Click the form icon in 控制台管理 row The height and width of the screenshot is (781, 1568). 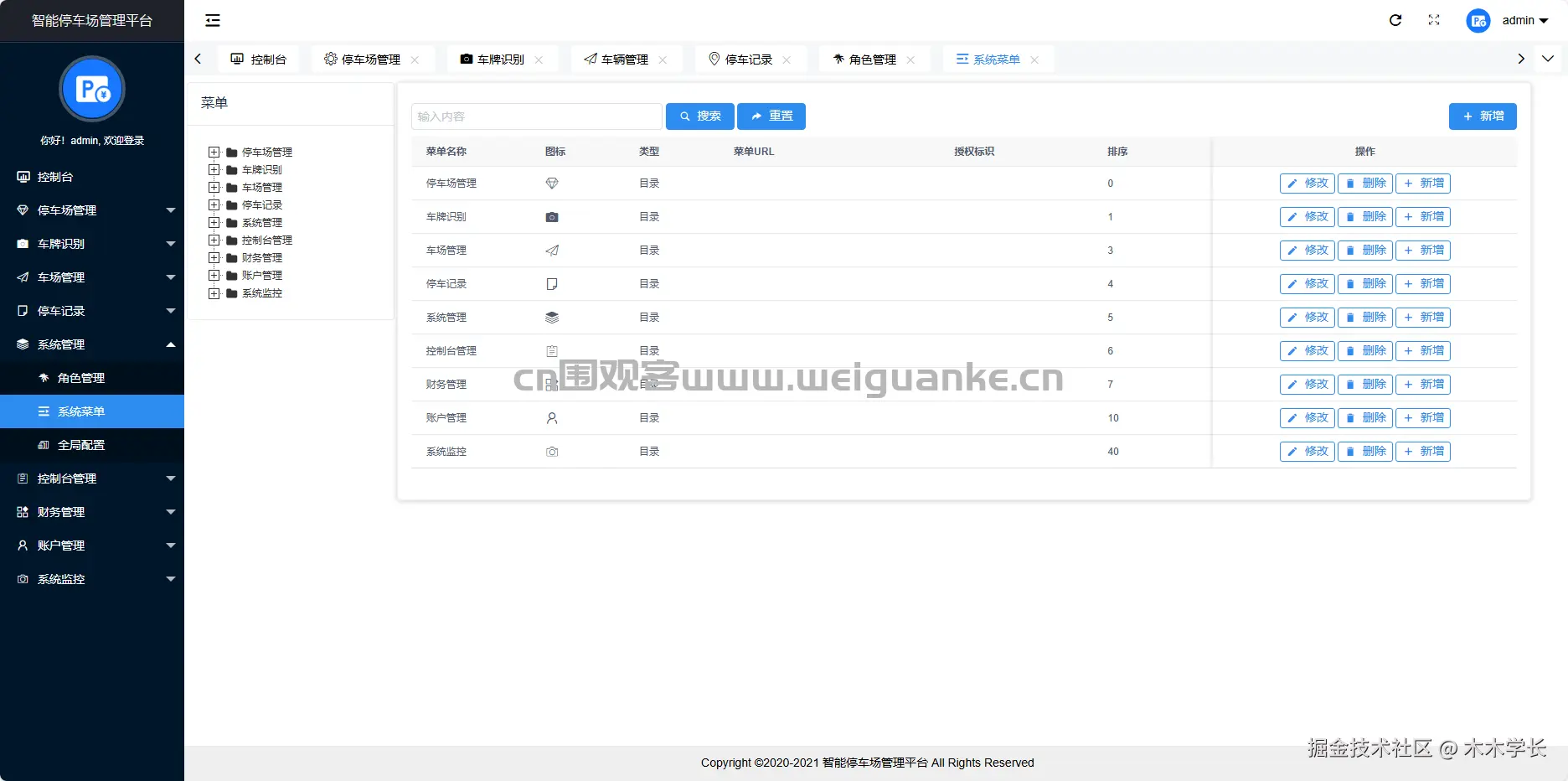pyautogui.click(x=552, y=351)
